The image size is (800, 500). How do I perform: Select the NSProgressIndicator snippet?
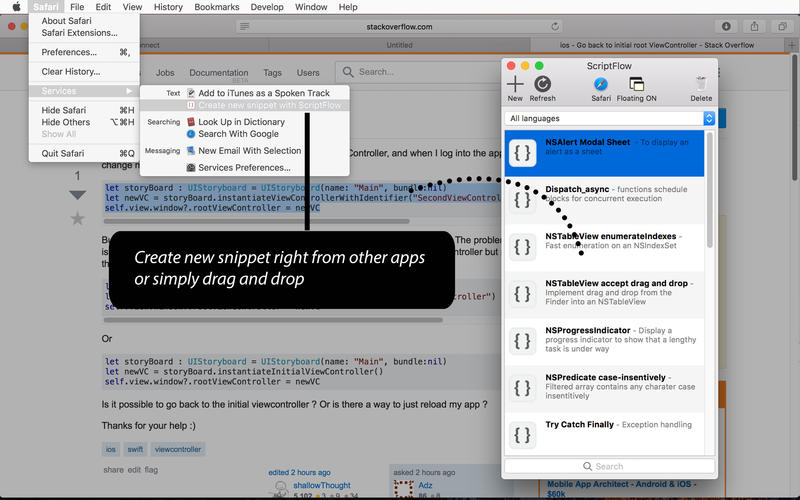604,341
